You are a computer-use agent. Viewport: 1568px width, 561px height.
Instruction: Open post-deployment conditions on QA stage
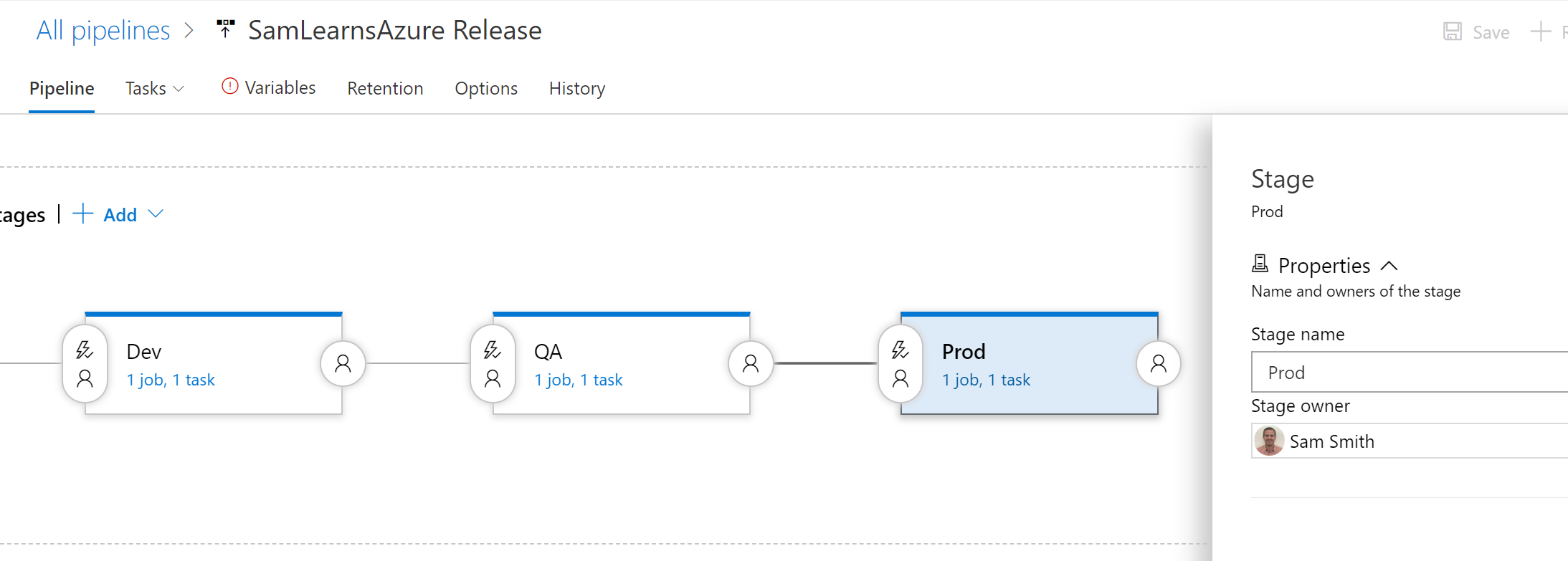(751, 363)
